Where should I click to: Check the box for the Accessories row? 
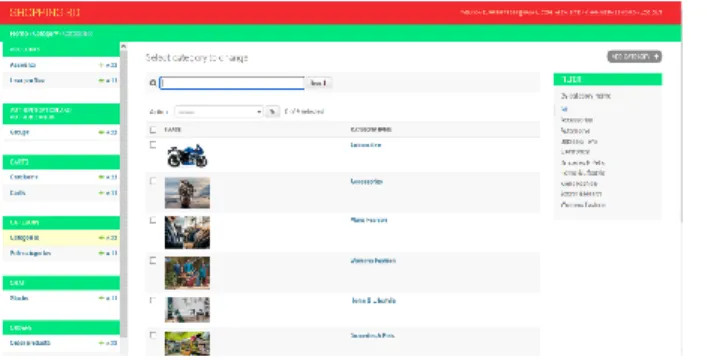coord(153,181)
